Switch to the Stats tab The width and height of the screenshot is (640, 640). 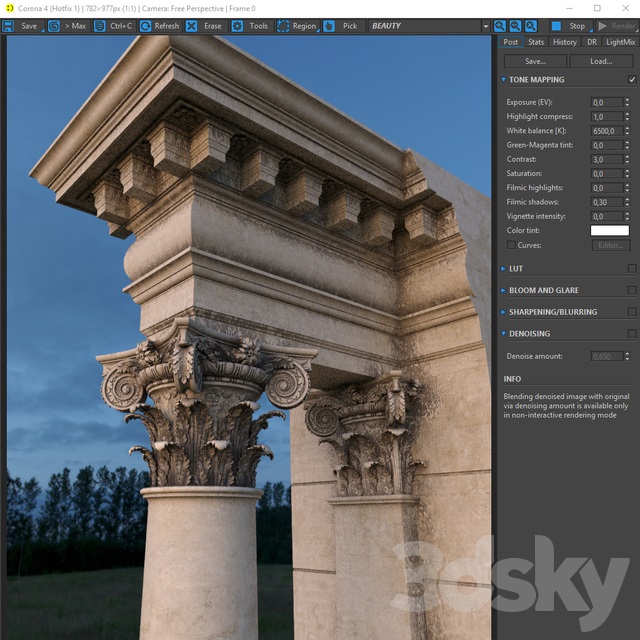[536, 42]
